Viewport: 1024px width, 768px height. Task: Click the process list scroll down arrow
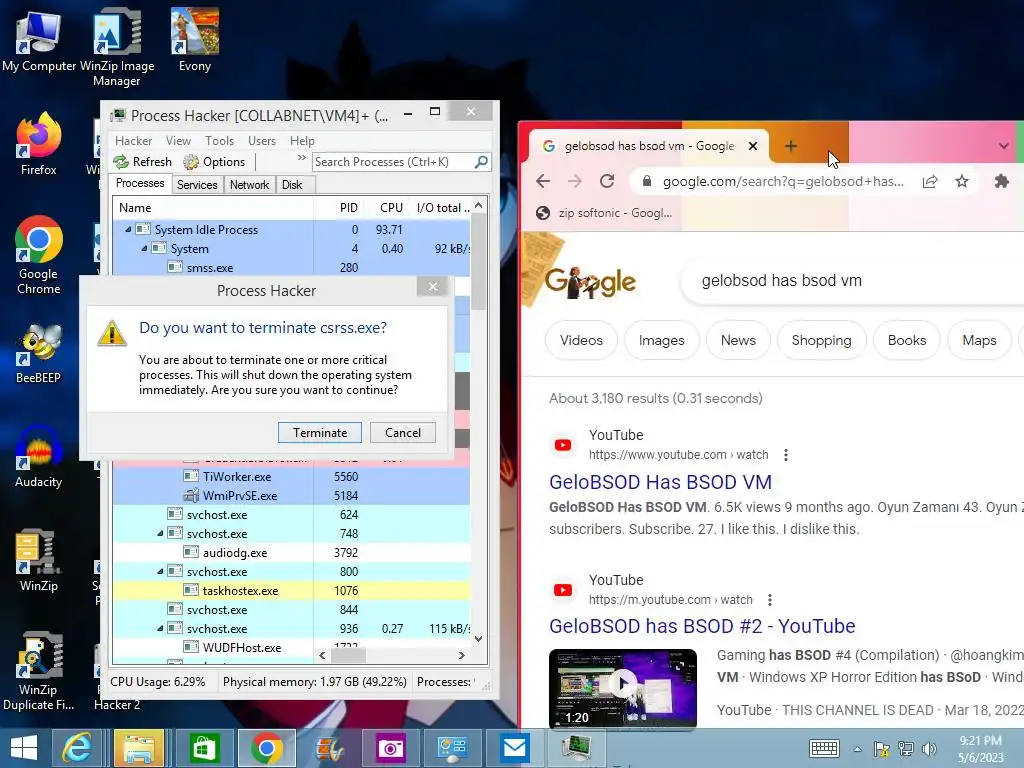click(479, 639)
